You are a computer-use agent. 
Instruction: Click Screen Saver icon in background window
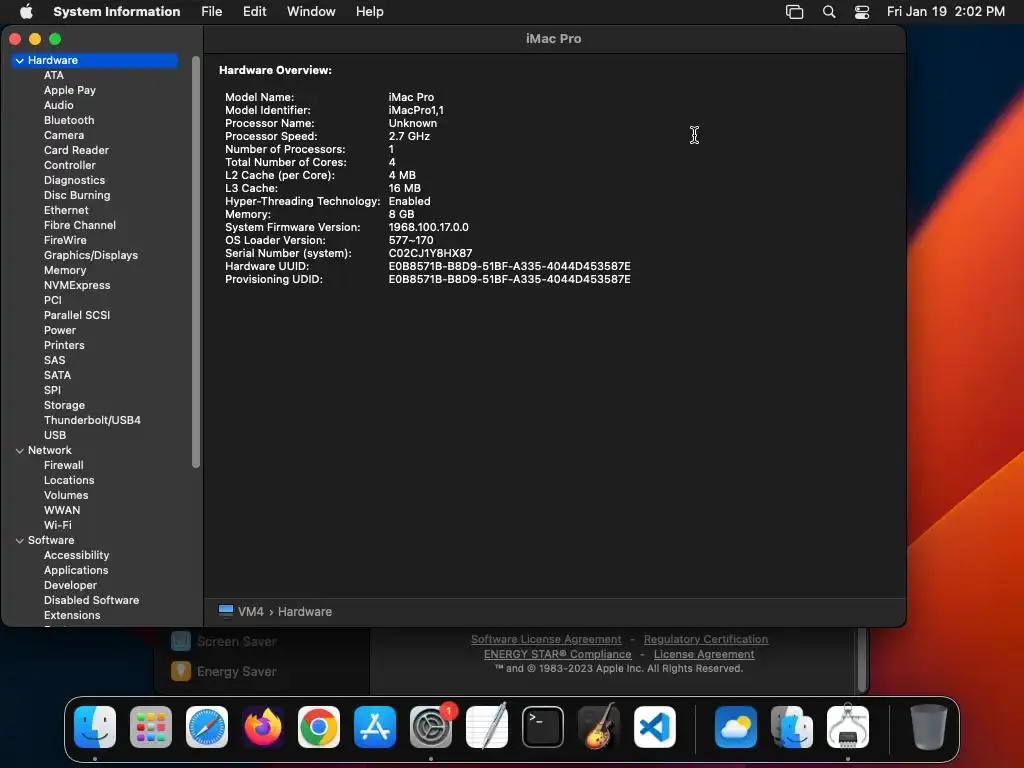181,641
